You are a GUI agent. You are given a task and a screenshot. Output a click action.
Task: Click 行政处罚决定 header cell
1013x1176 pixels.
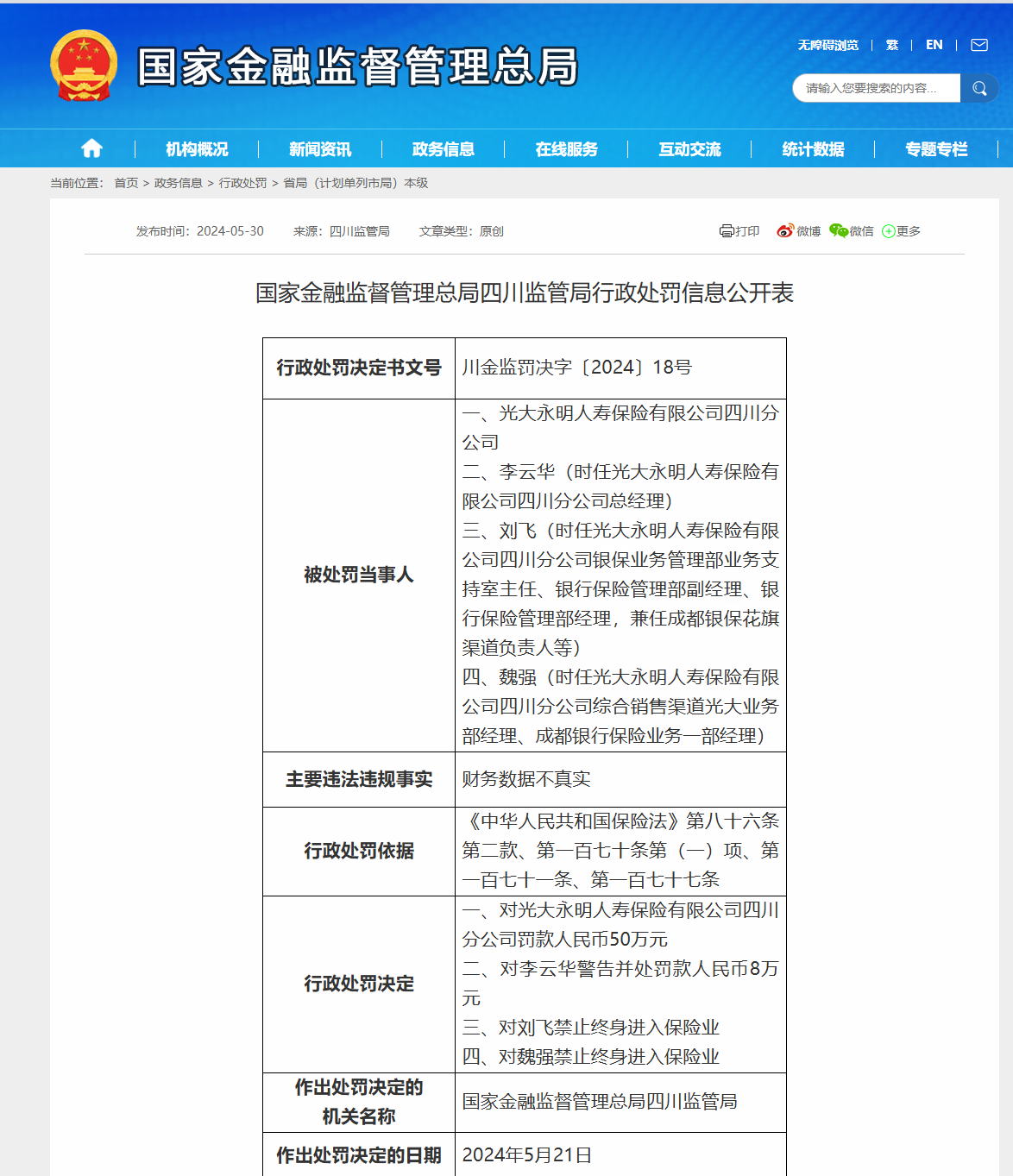click(x=359, y=984)
